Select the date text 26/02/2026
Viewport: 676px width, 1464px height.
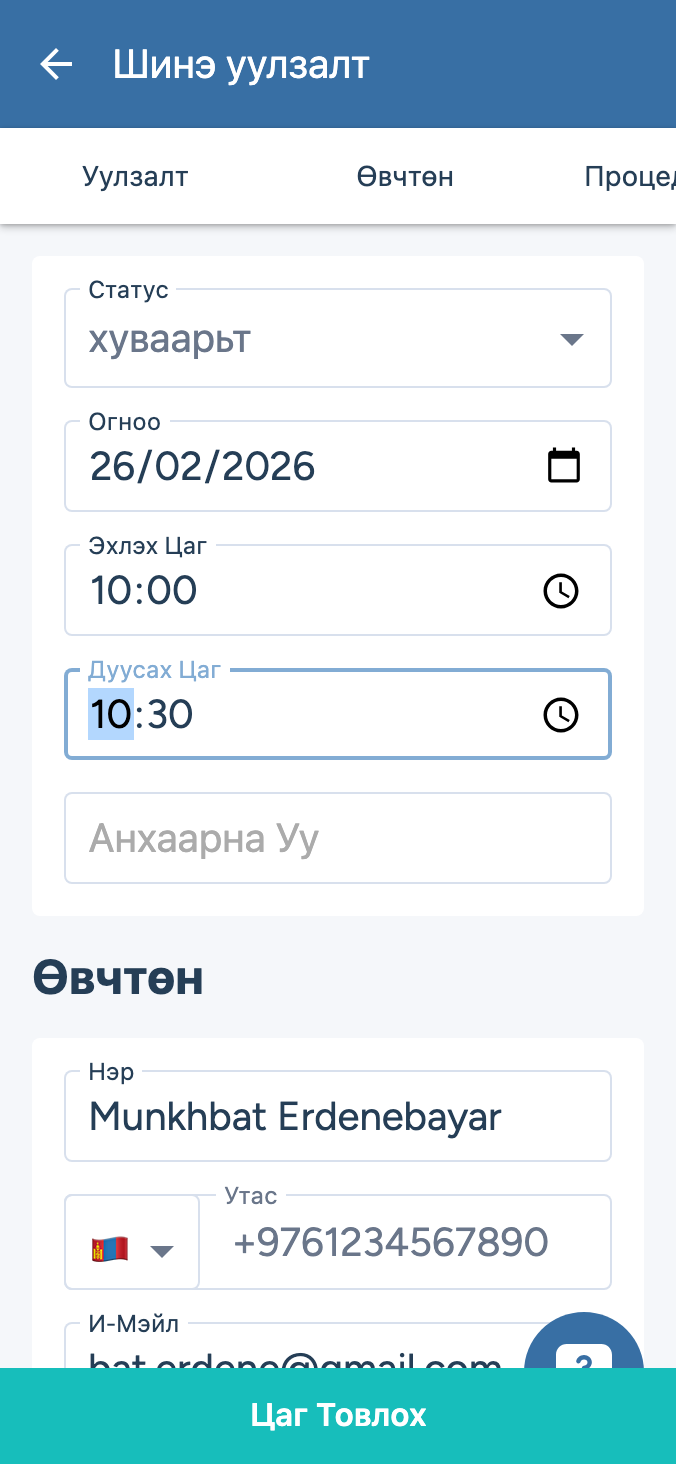click(203, 466)
